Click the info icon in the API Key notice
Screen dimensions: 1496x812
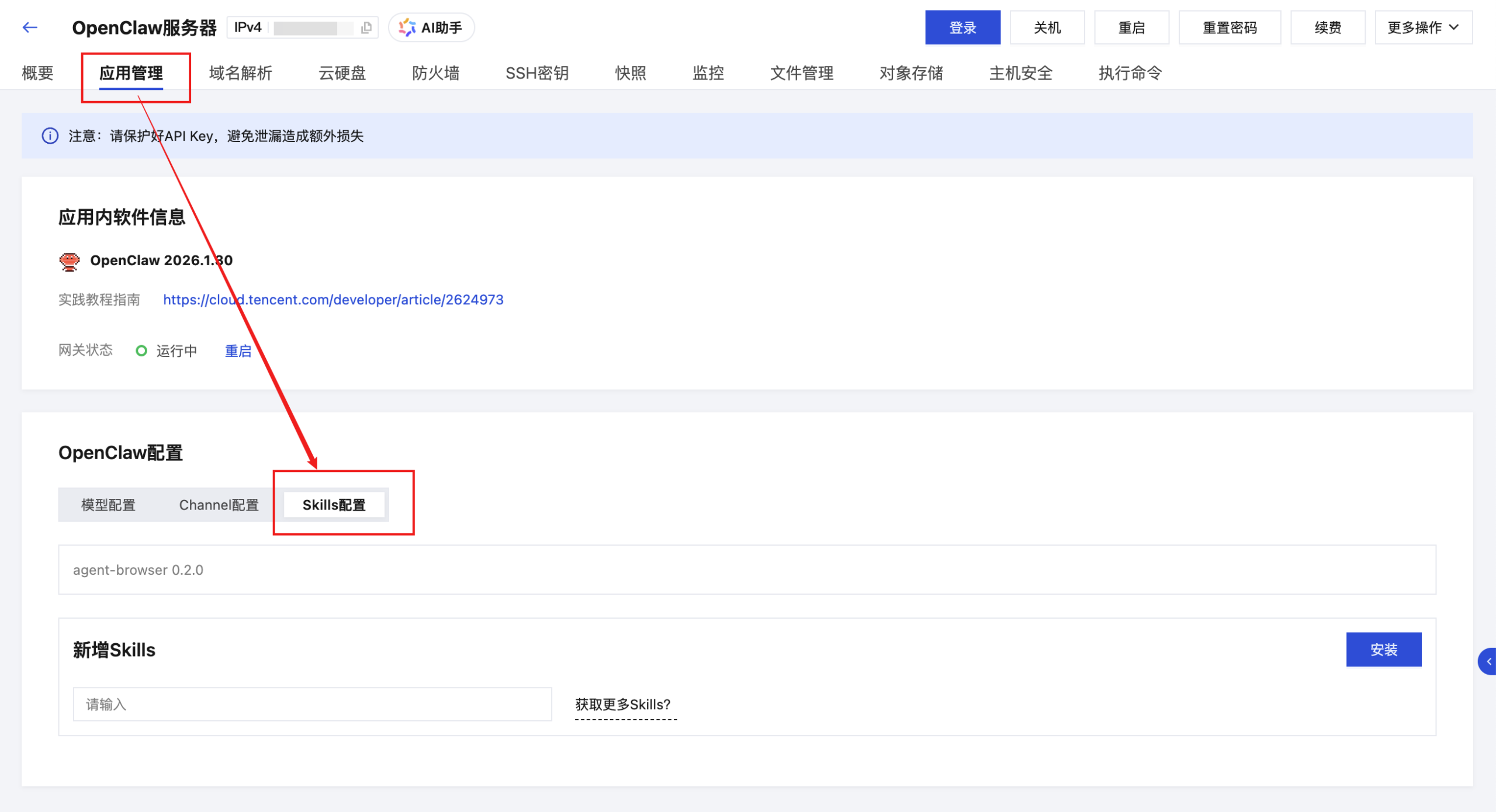coord(50,136)
